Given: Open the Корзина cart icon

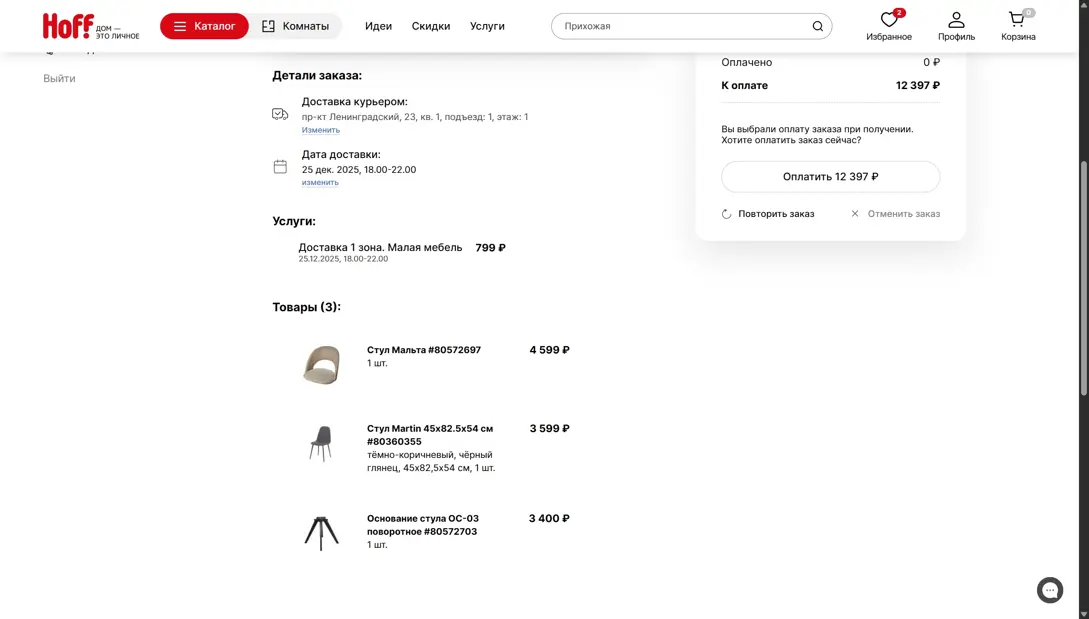Looking at the screenshot, I should coord(1017,20).
